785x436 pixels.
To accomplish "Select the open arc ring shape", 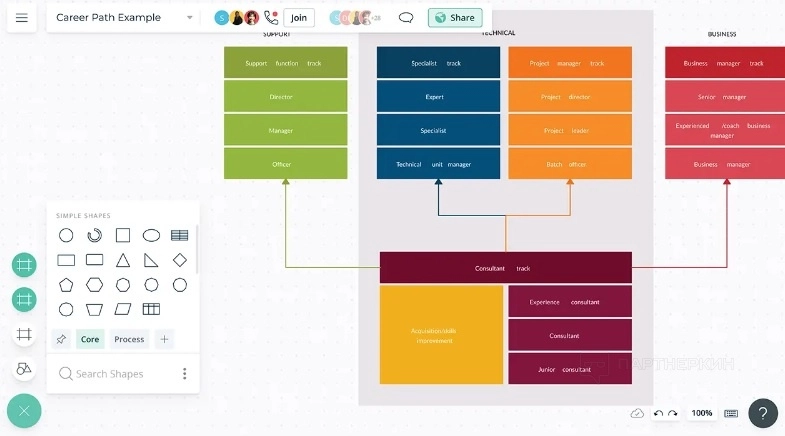I will [x=95, y=235].
